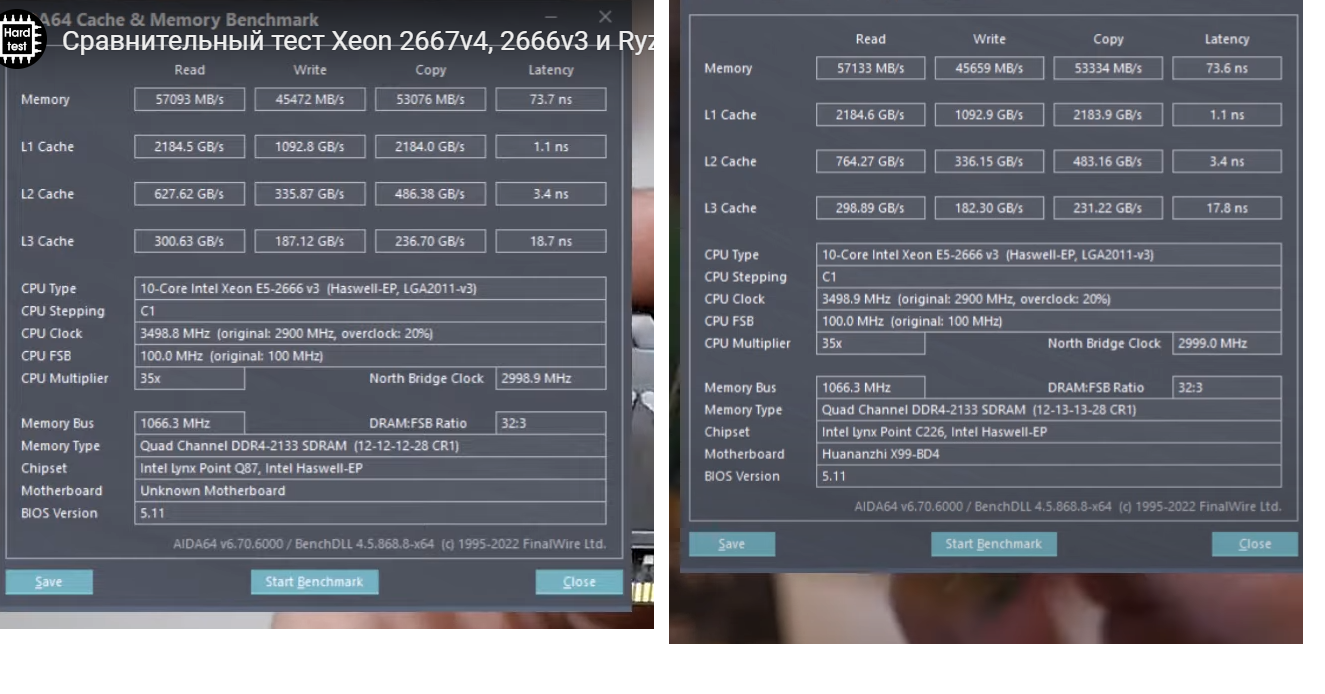Click memory type with timings 12-13-13-28 CR1
Viewport: 1325px width, 694px height.
(1049, 410)
